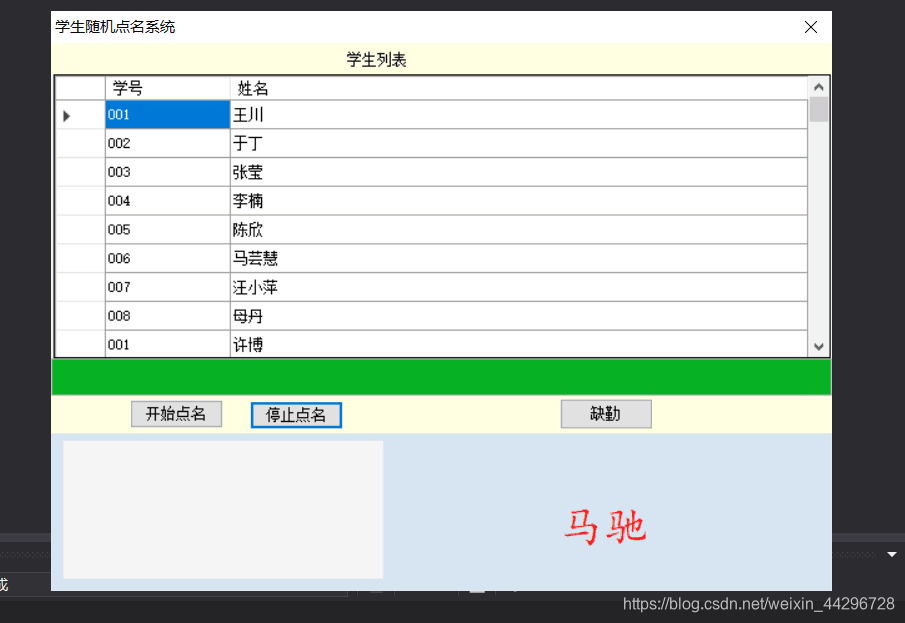Click the green progress bar

tap(440, 377)
